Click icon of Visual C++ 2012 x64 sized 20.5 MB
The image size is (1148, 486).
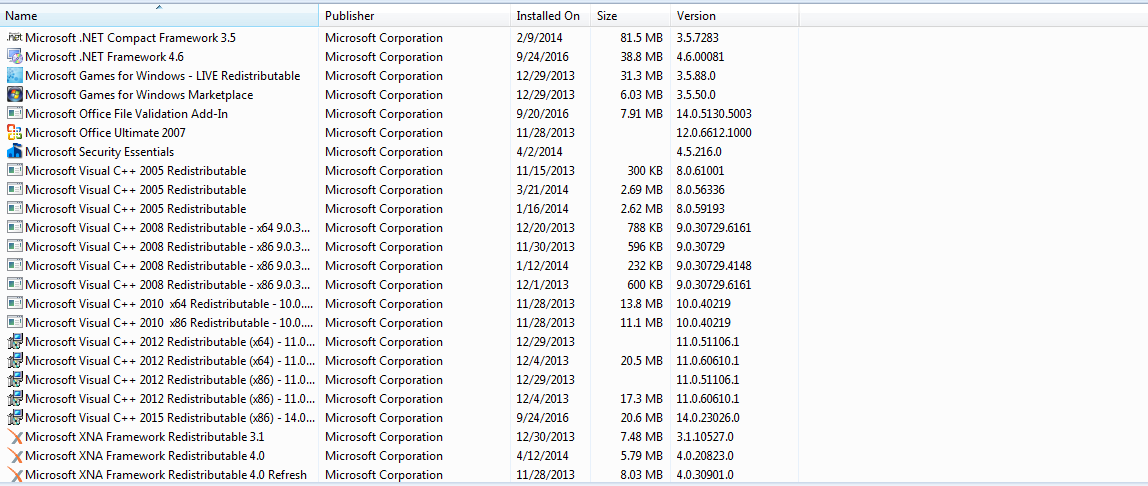click(14, 361)
